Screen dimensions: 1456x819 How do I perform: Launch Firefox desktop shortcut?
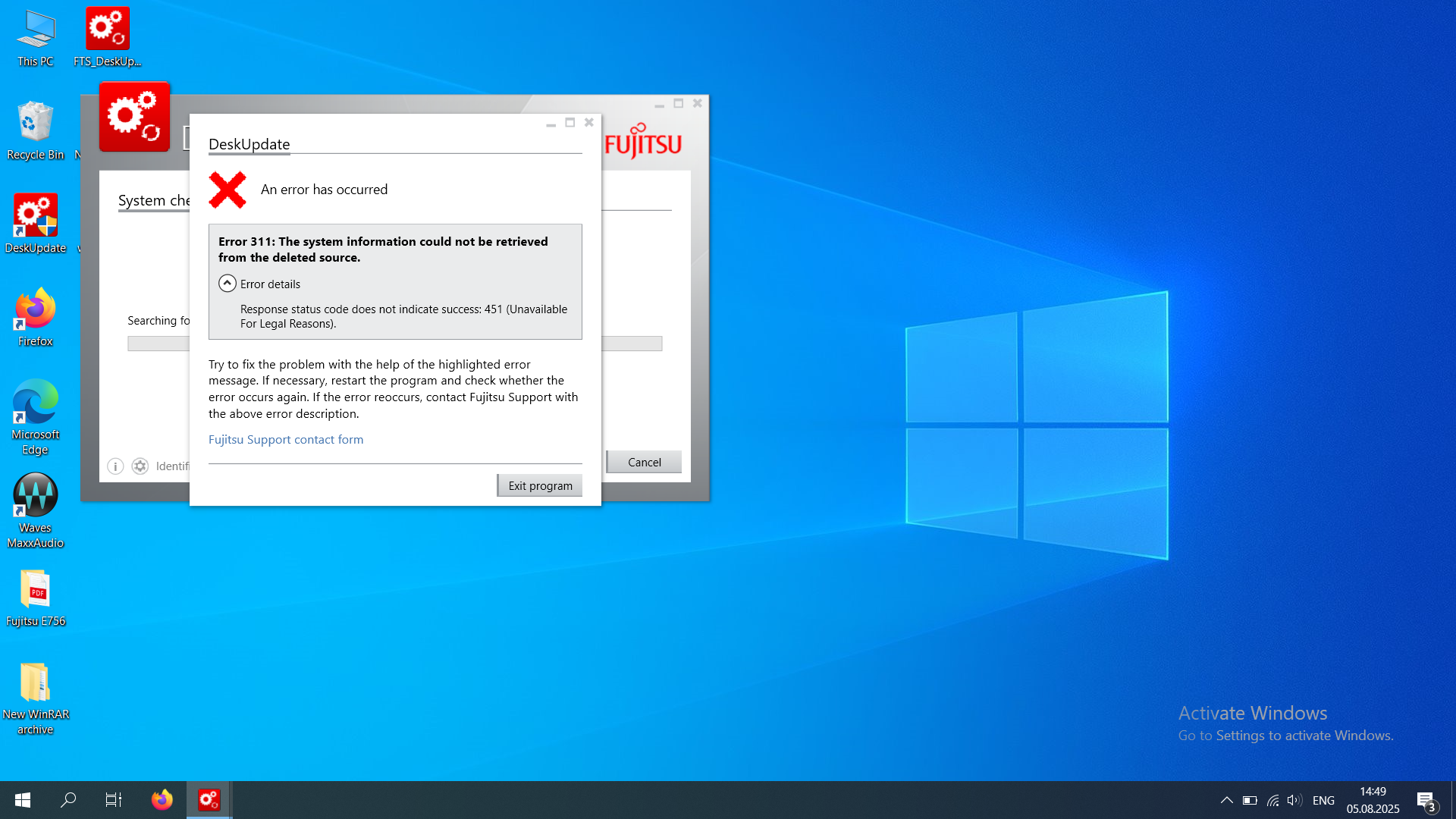coord(36,318)
